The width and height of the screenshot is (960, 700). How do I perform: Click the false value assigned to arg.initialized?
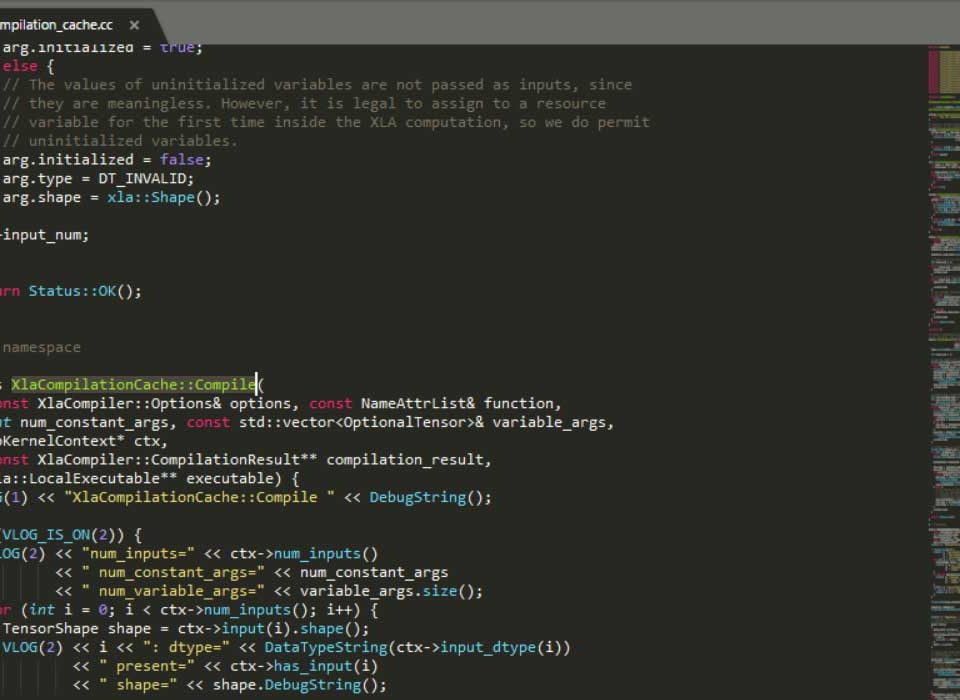point(184,159)
